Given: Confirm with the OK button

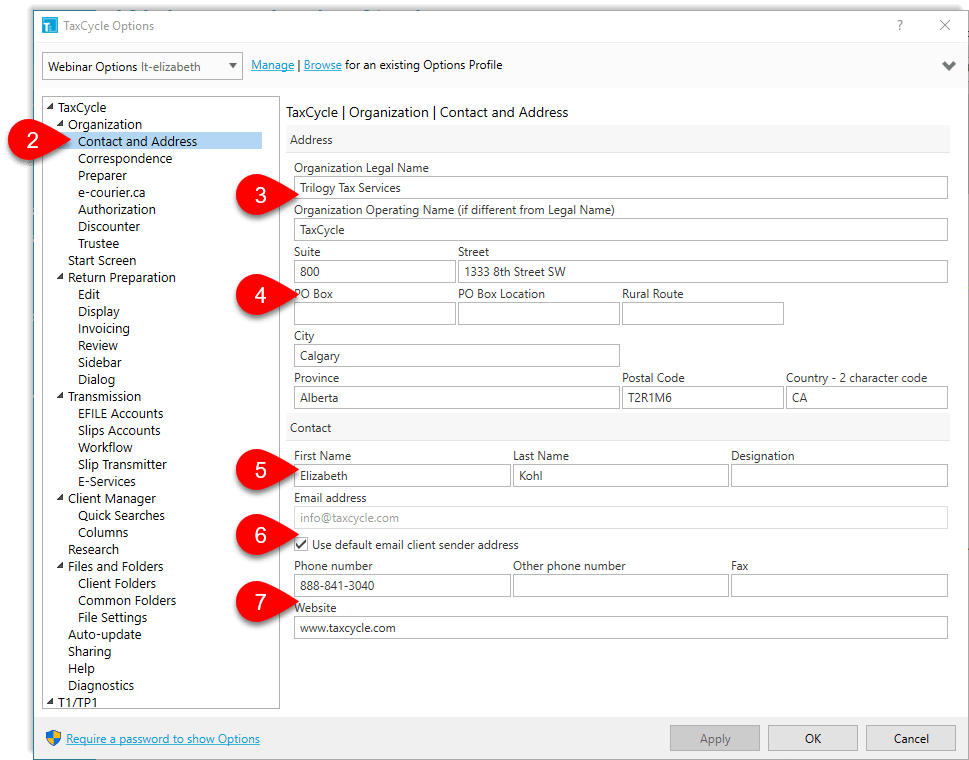Looking at the screenshot, I should [813, 738].
